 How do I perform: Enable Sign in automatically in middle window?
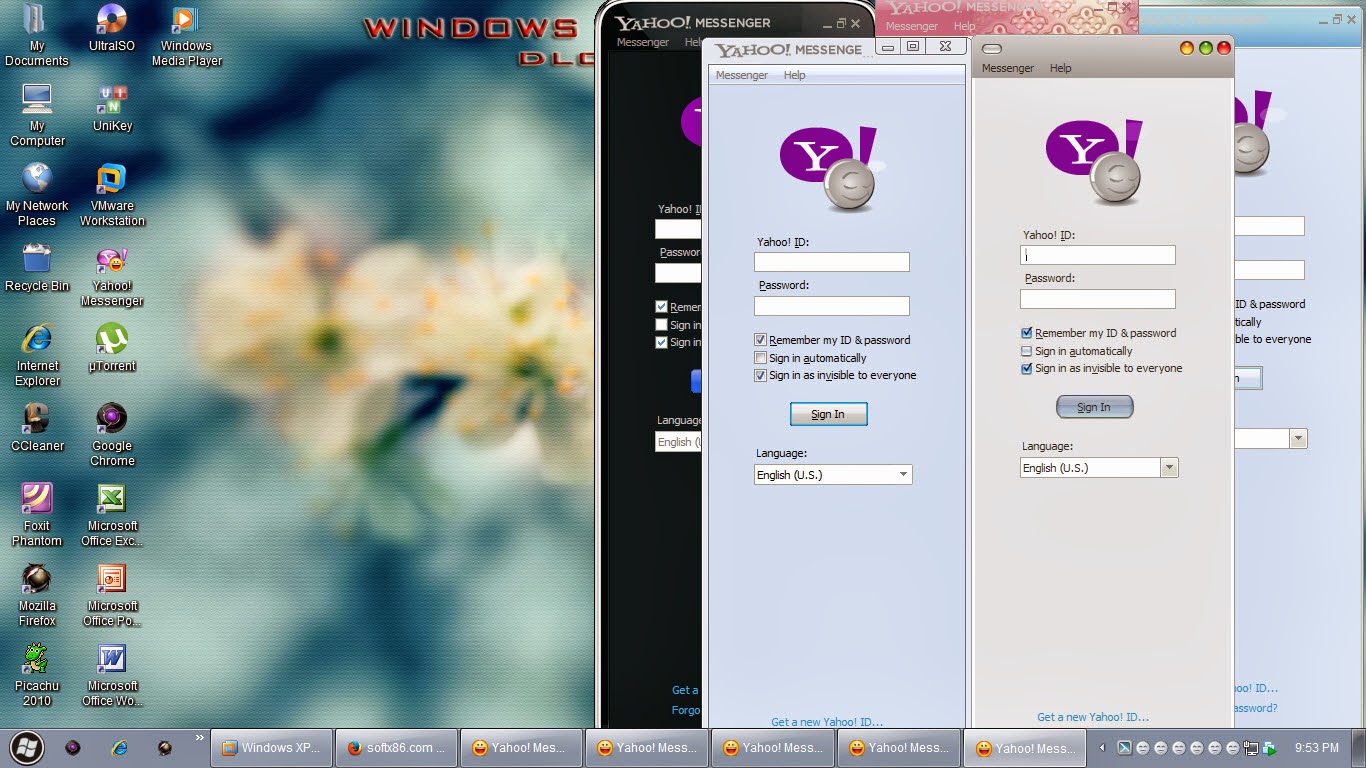coord(760,358)
